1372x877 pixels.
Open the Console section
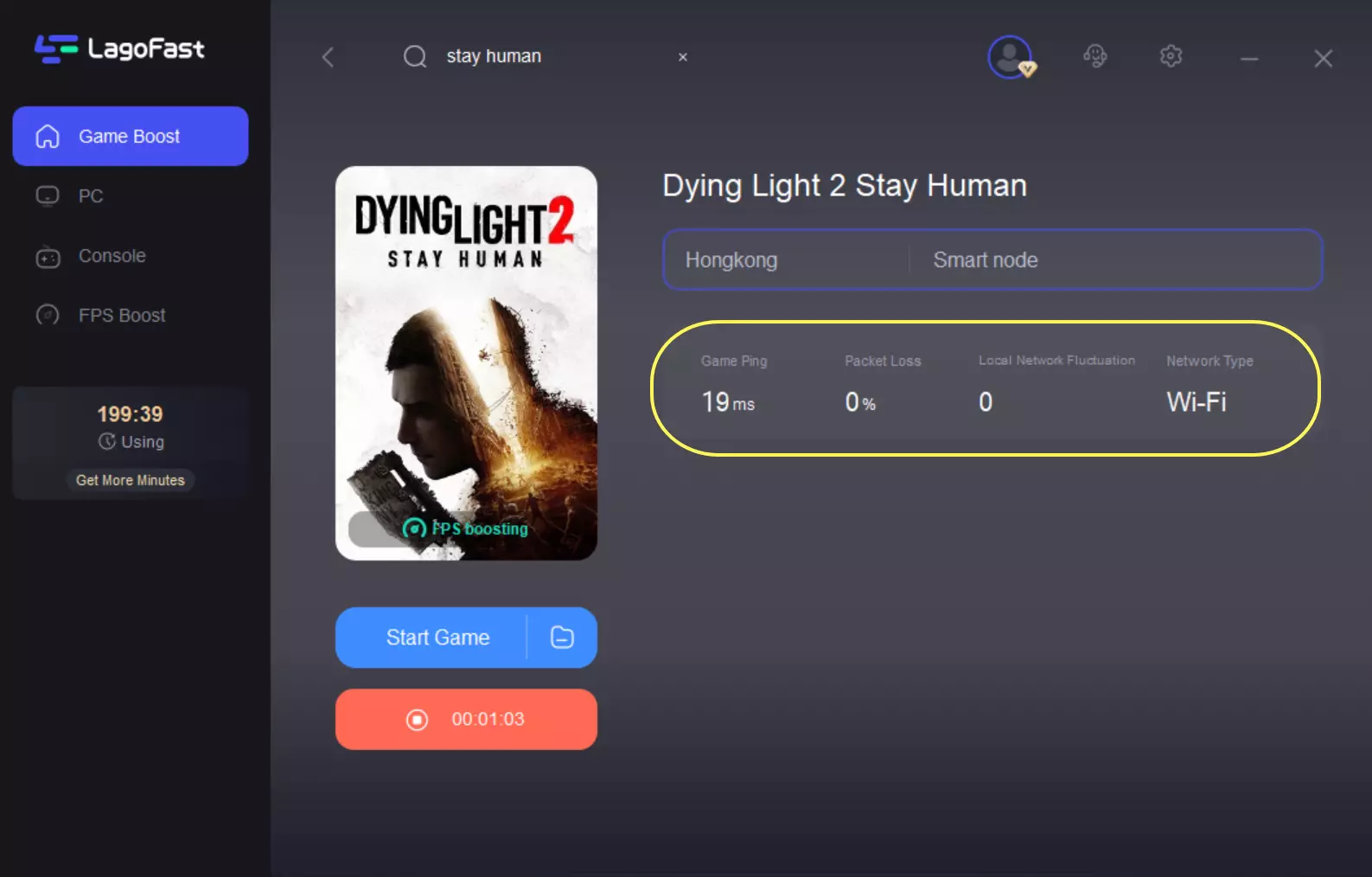112,256
